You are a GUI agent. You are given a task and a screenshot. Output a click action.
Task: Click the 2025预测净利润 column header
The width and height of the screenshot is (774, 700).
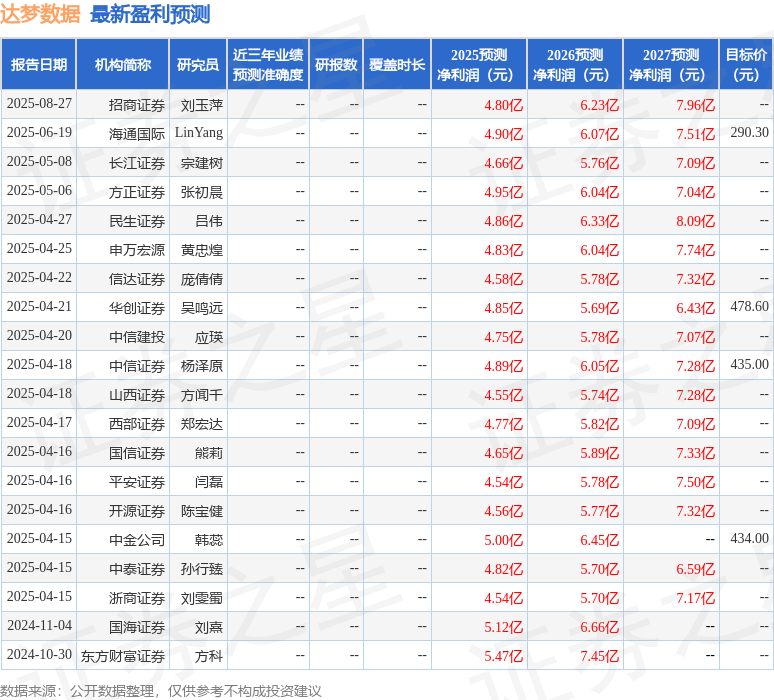(x=479, y=65)
